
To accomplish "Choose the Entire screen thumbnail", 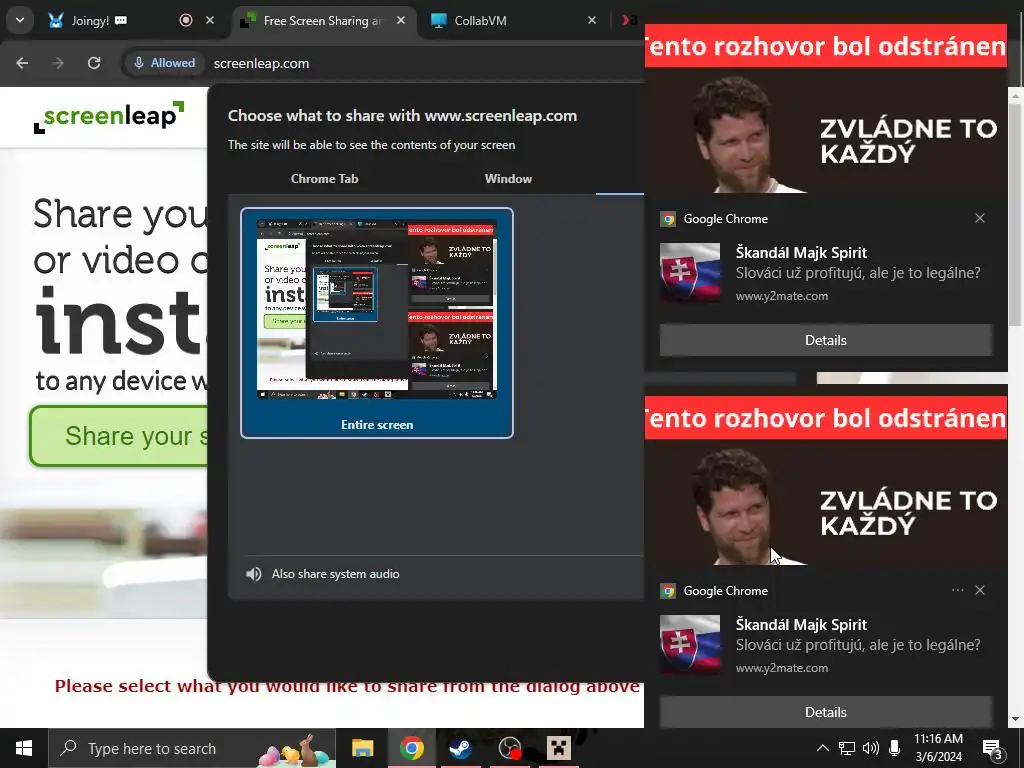I will pos(377,323).
